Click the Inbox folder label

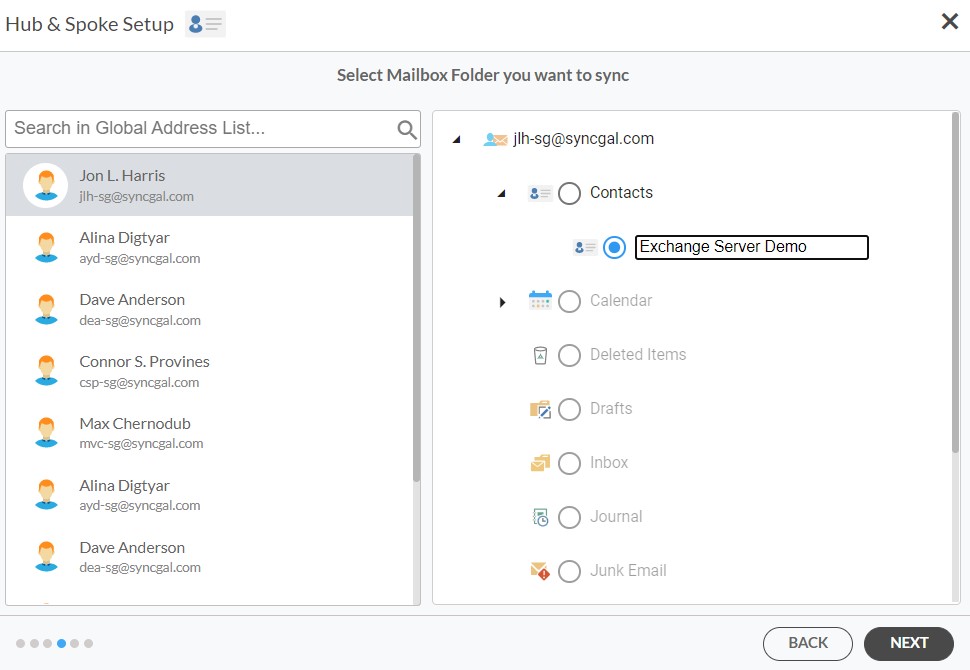609,462
